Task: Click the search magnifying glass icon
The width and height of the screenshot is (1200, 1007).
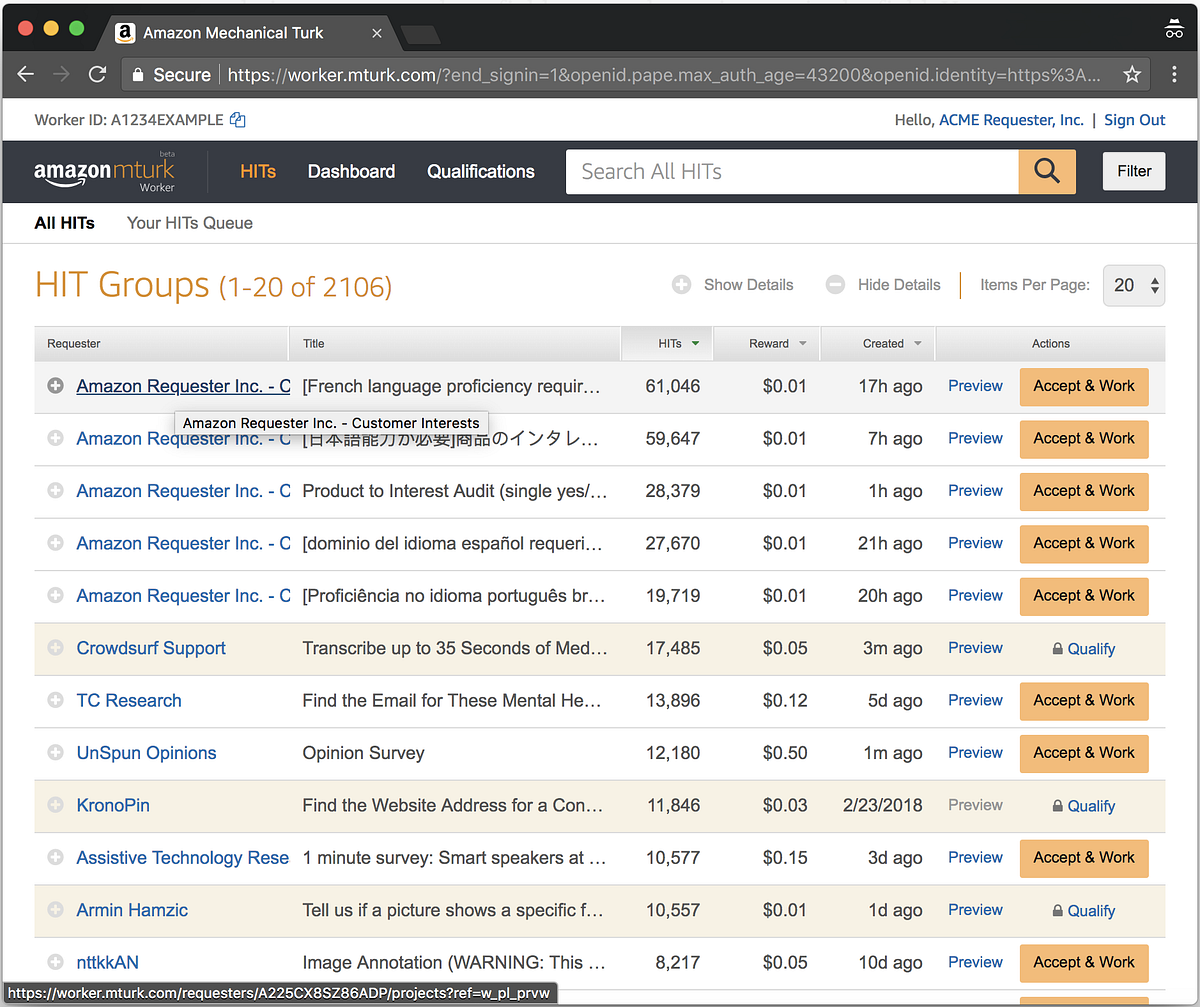Action: [x=1046, y=171]
